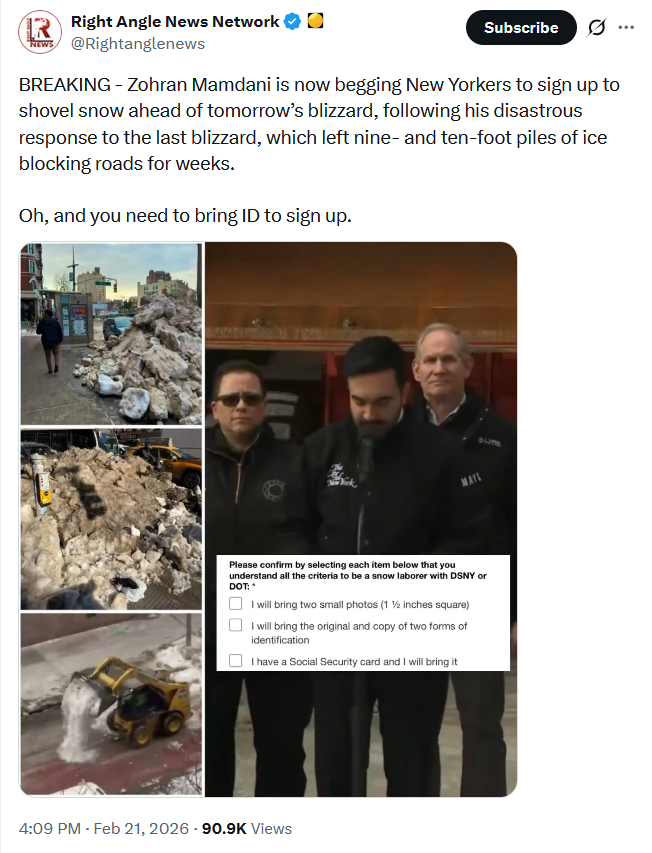Open the three-dot more options menu

(x=626, y=27)
